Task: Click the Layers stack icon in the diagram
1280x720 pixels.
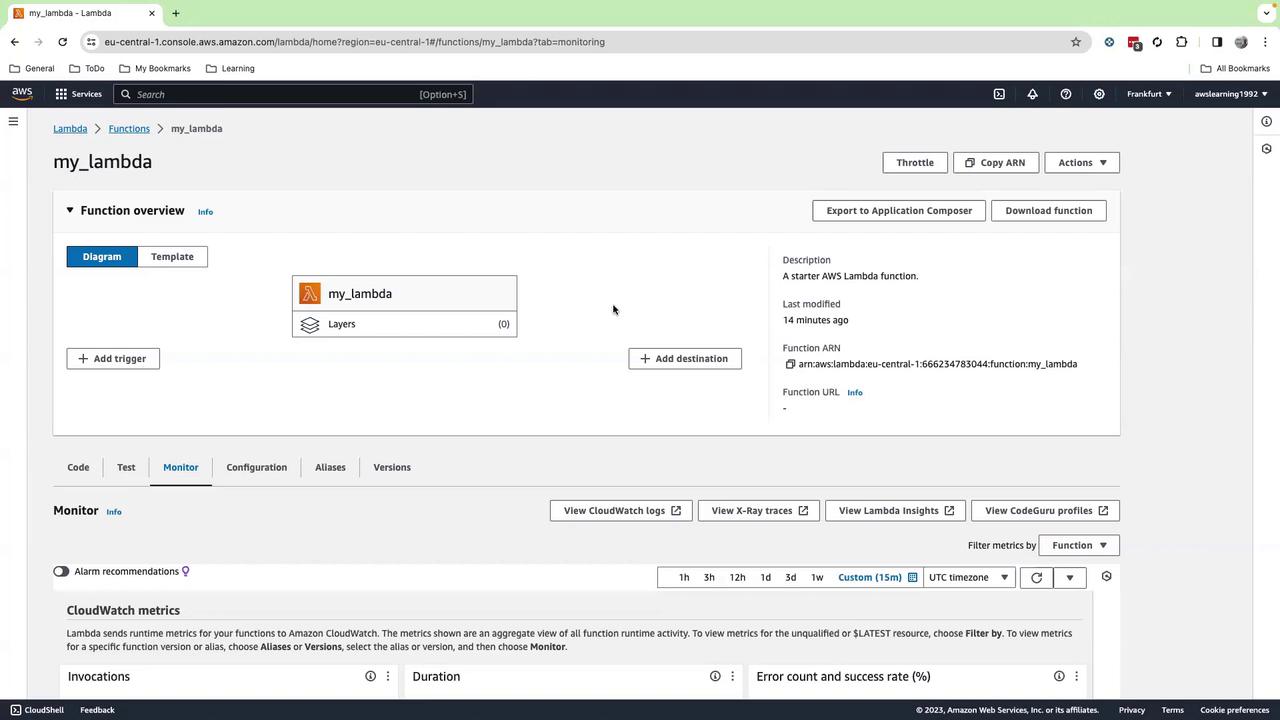Action: (x=310, y=324)
